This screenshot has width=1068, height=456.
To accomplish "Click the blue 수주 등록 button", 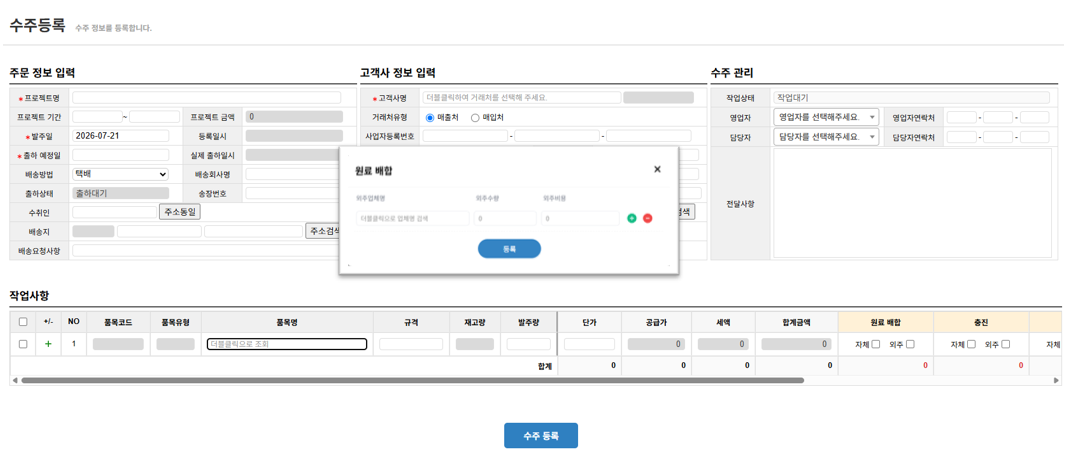I will pyautogui.click(x=541, y=436).
